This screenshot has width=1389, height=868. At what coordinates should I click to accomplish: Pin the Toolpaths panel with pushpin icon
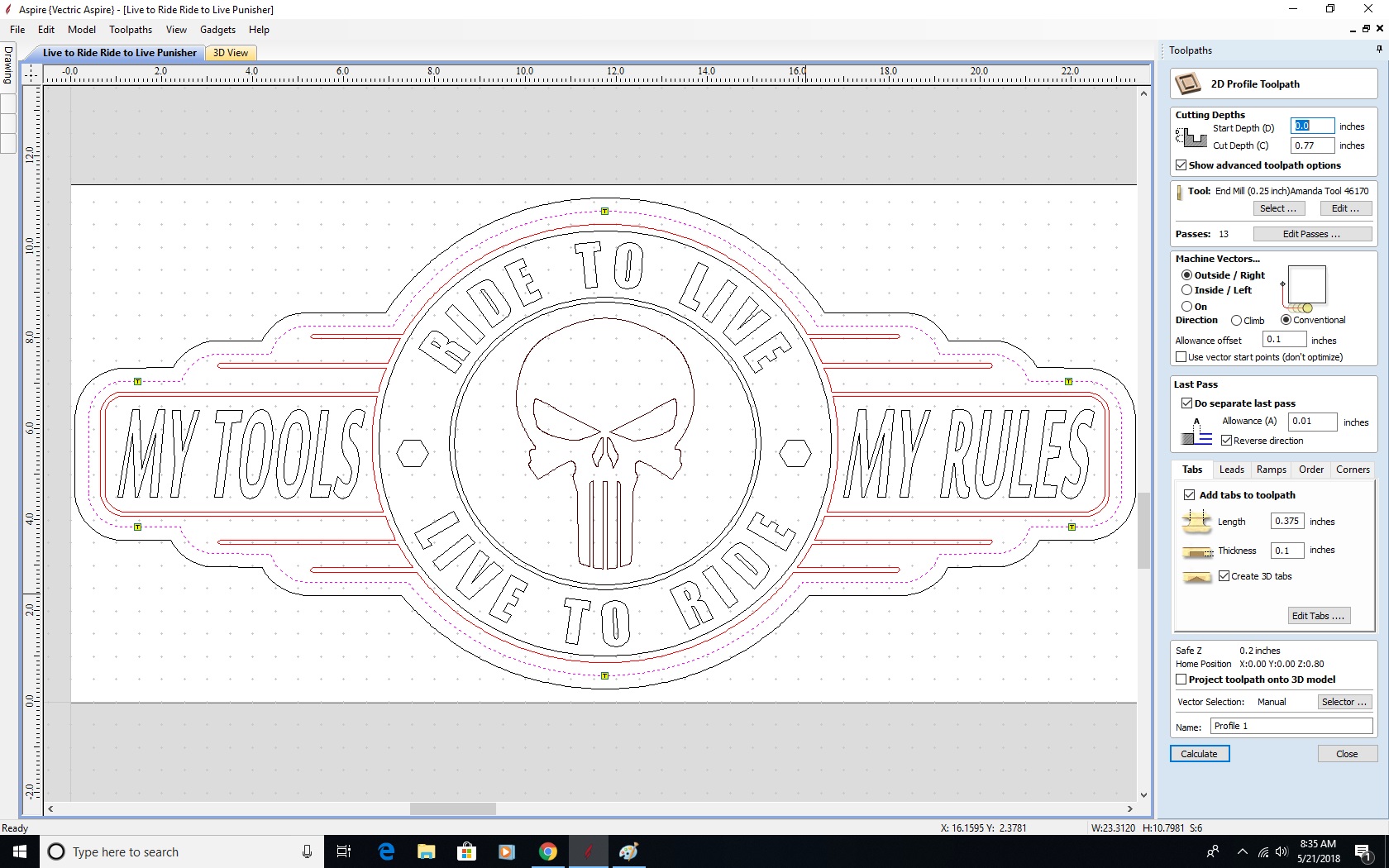click(x=1379, y=50)
